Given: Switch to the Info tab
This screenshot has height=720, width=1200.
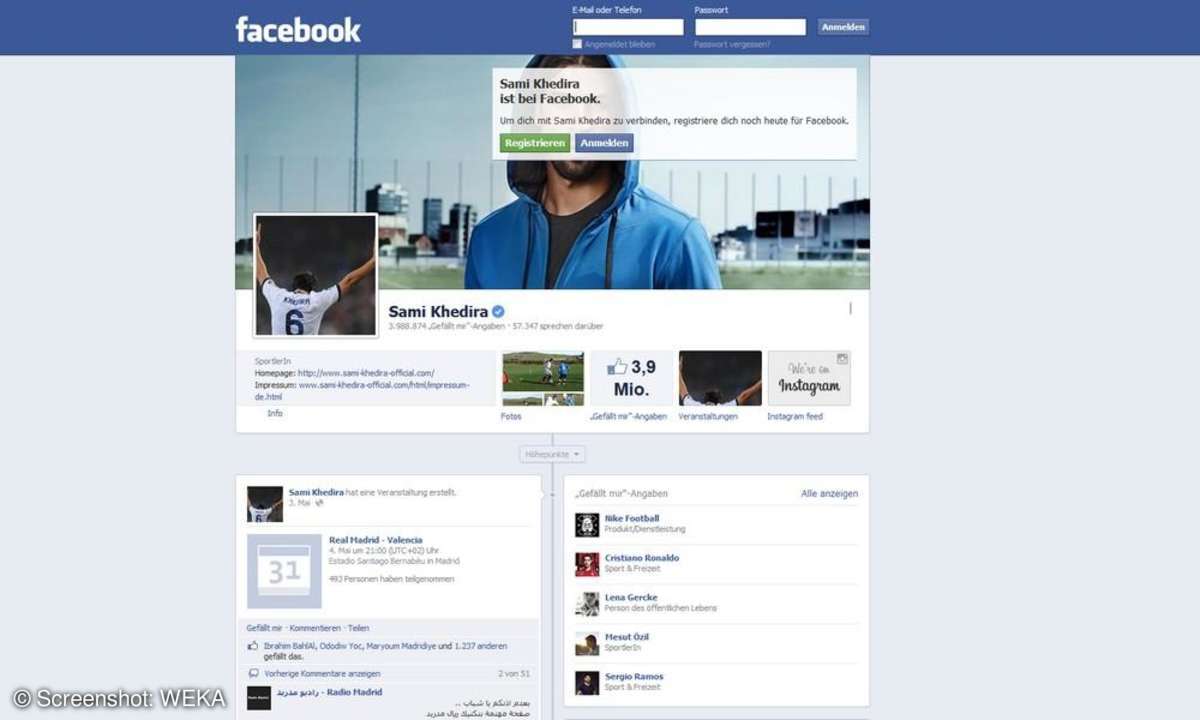Looking at the screenshot, I should click(x=274, y=412).
